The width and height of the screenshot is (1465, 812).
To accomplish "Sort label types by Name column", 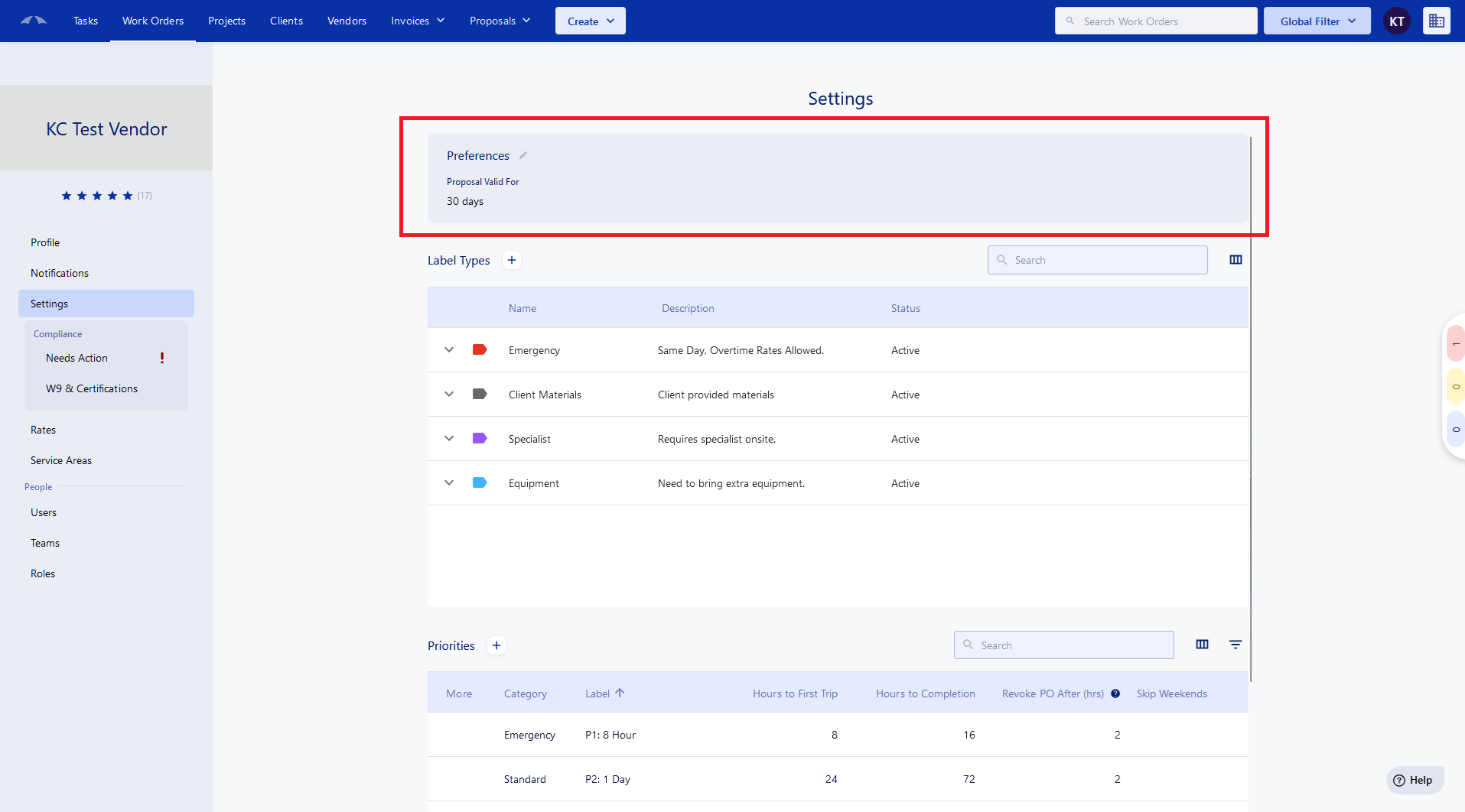I will (523, 308).
